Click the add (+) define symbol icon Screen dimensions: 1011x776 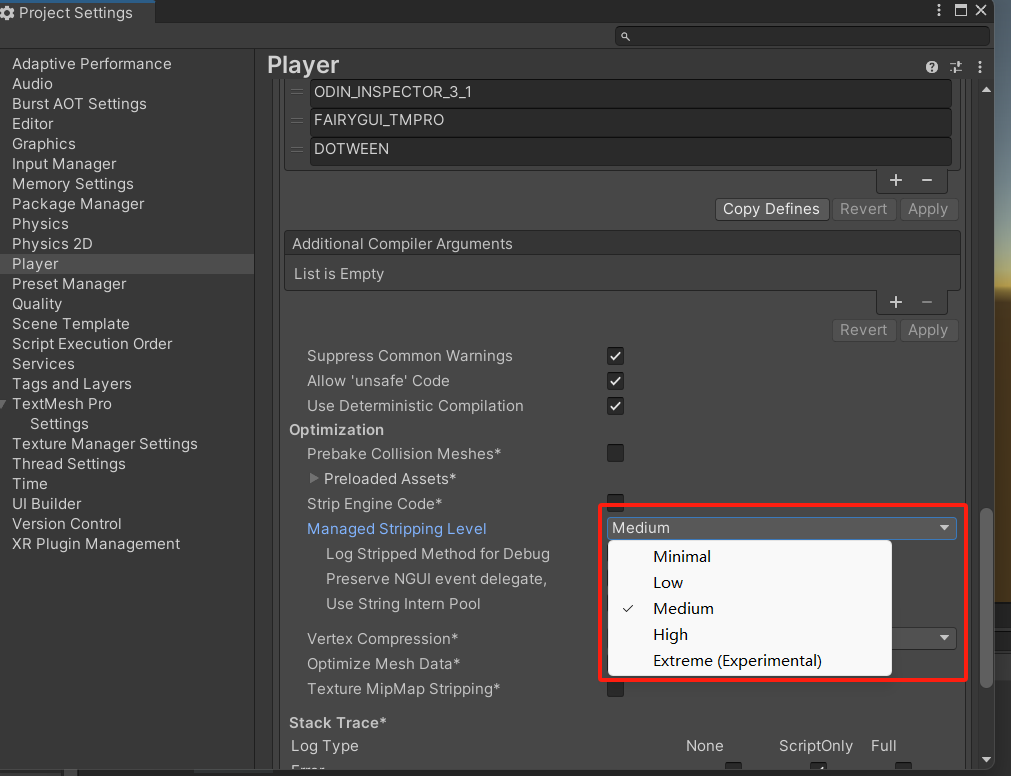[895, 180]
